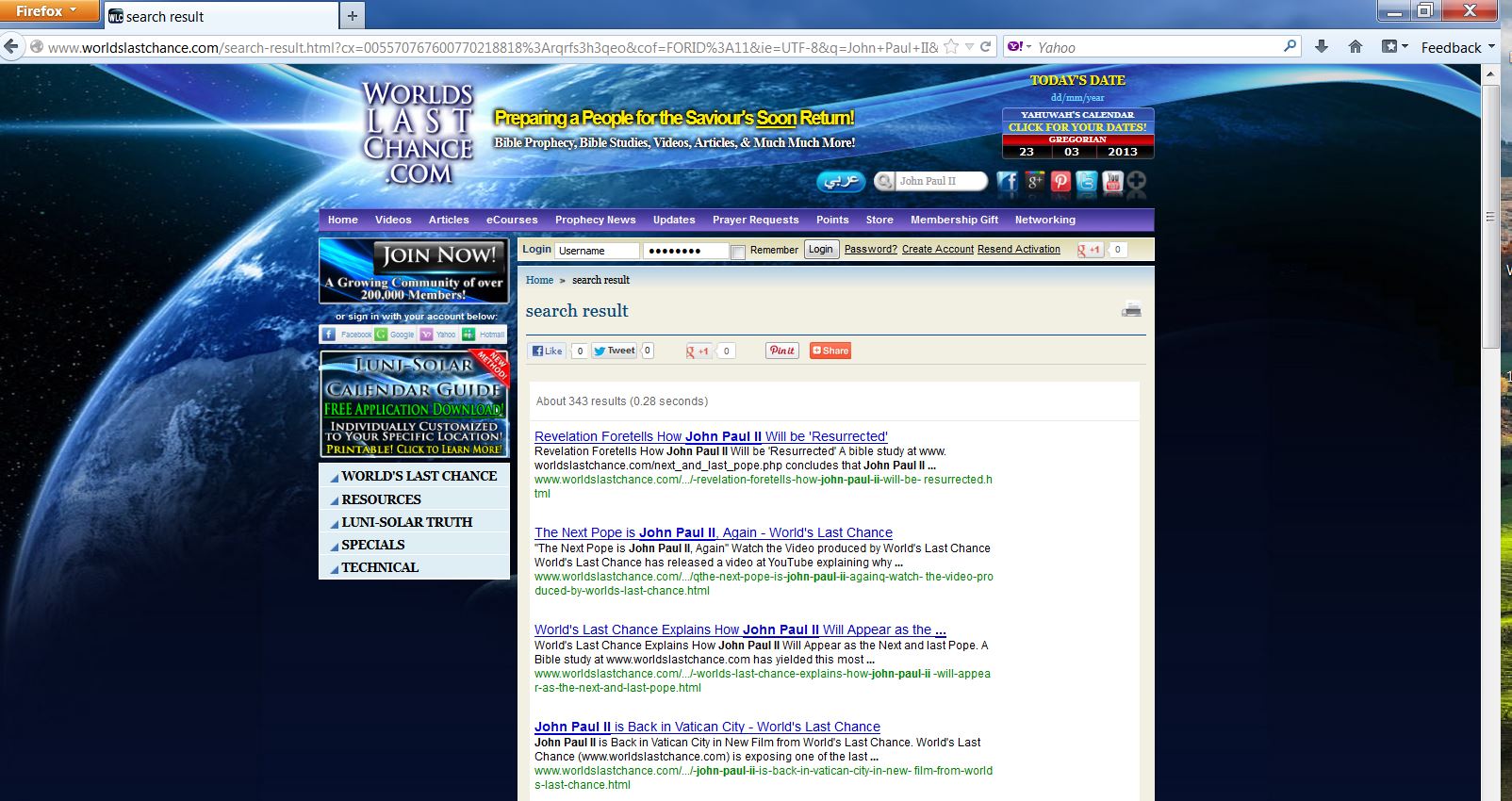This screenshot has width=1512, height=801.
Task: Open the Pinterest social icon
Action: tap(1060, 182)
